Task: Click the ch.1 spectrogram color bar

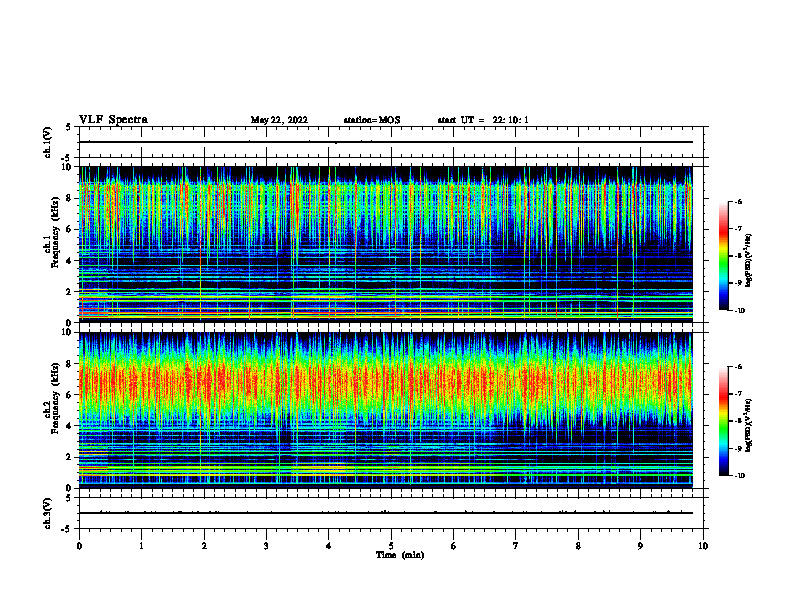Action: 724,256
